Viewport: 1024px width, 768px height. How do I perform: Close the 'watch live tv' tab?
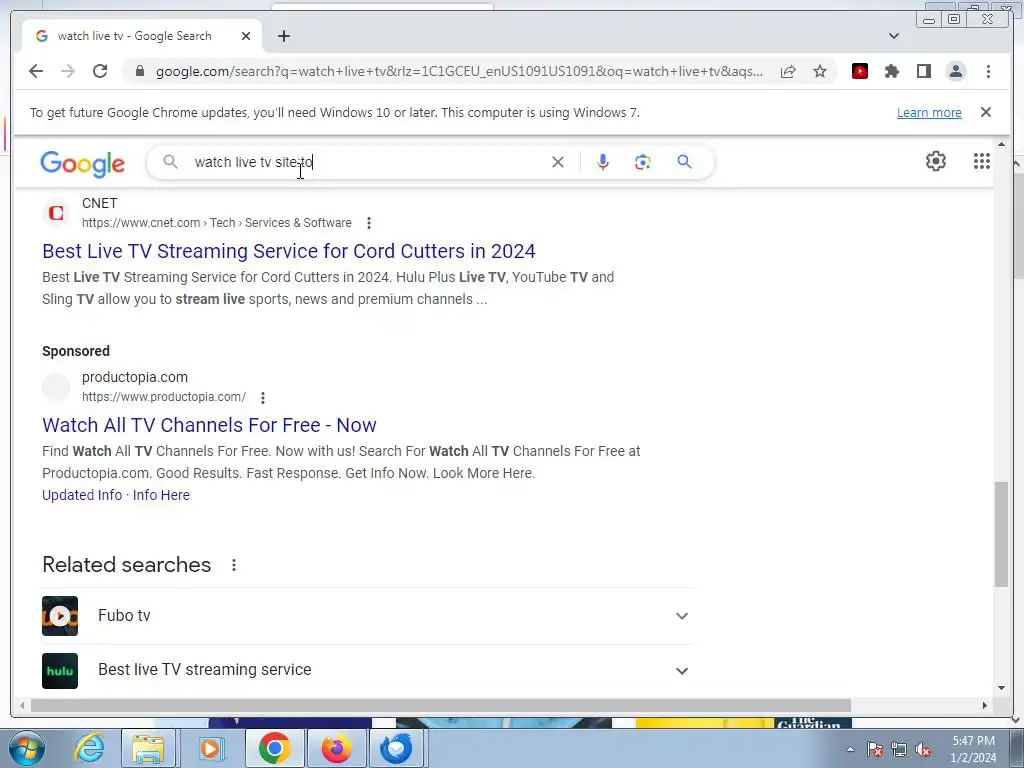coord(246,36)
